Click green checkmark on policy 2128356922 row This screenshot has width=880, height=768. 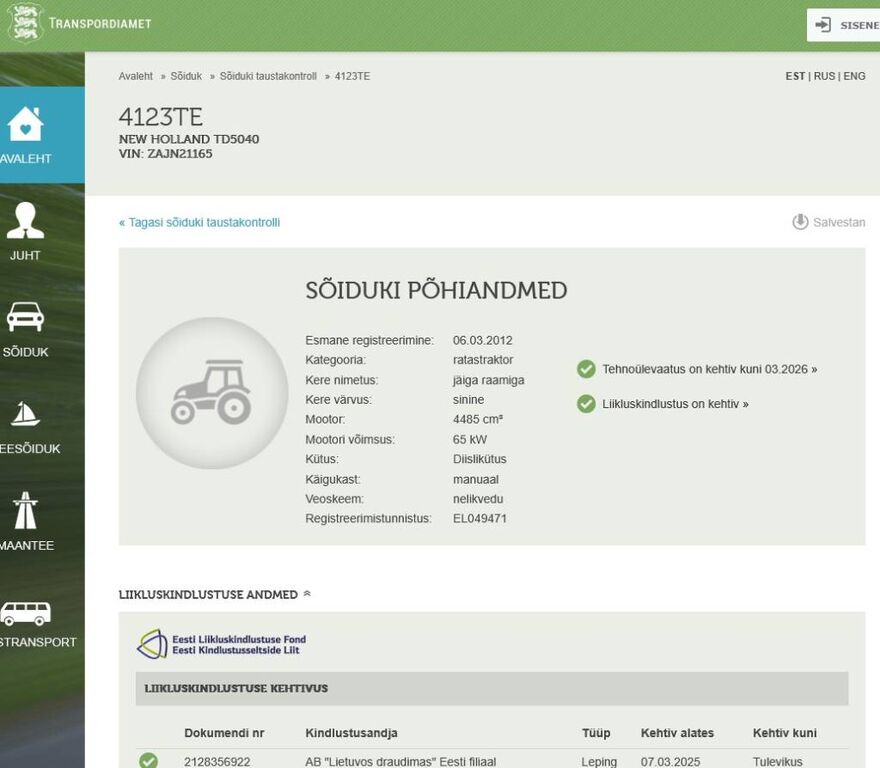(x=148, y=761)
